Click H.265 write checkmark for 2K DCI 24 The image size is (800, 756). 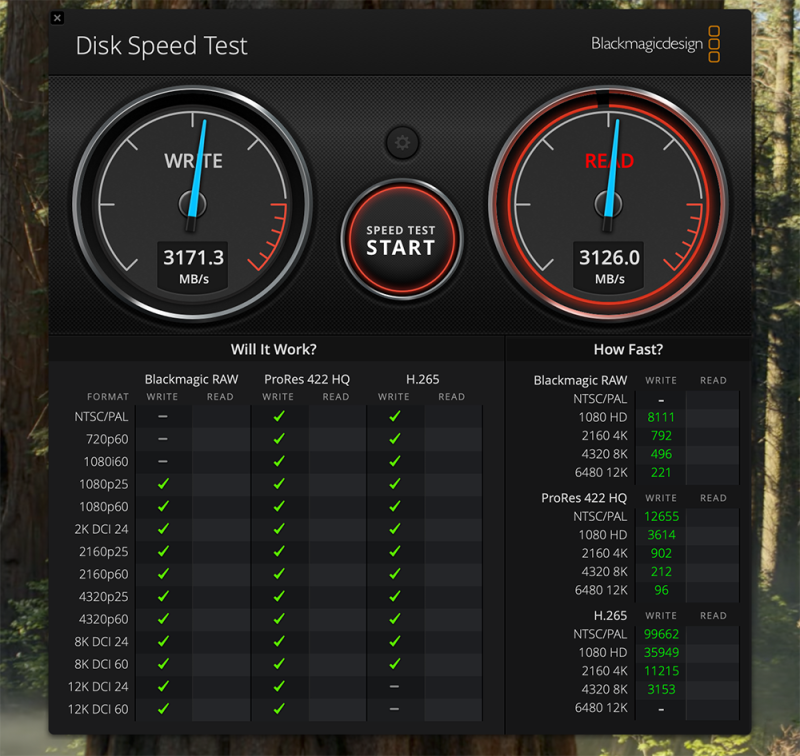pyautogui.click(x=394, y=528)
